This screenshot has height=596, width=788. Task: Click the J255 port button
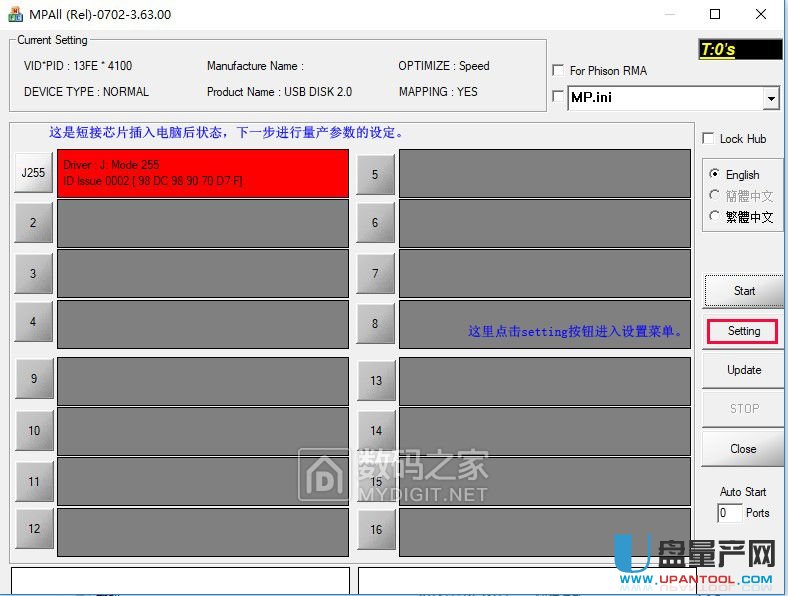point(33,173)
